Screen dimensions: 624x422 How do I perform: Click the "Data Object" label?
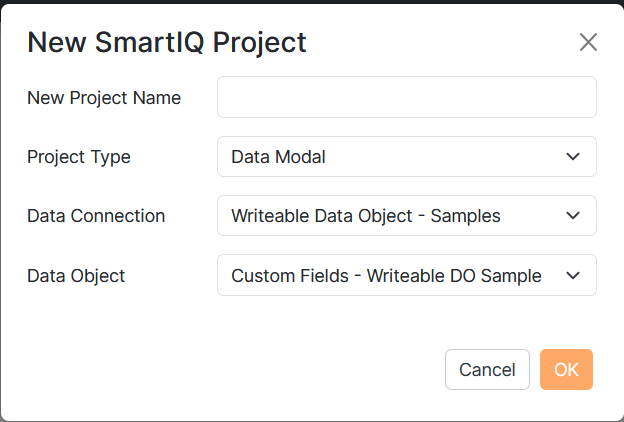pyautogui.click(x=76, y=275)
